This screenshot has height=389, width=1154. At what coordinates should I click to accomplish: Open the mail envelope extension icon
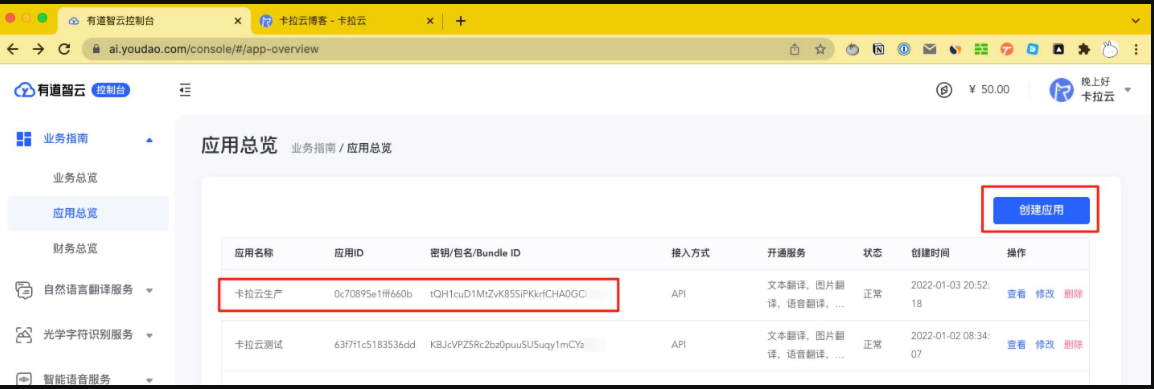[x=929, y=49]
